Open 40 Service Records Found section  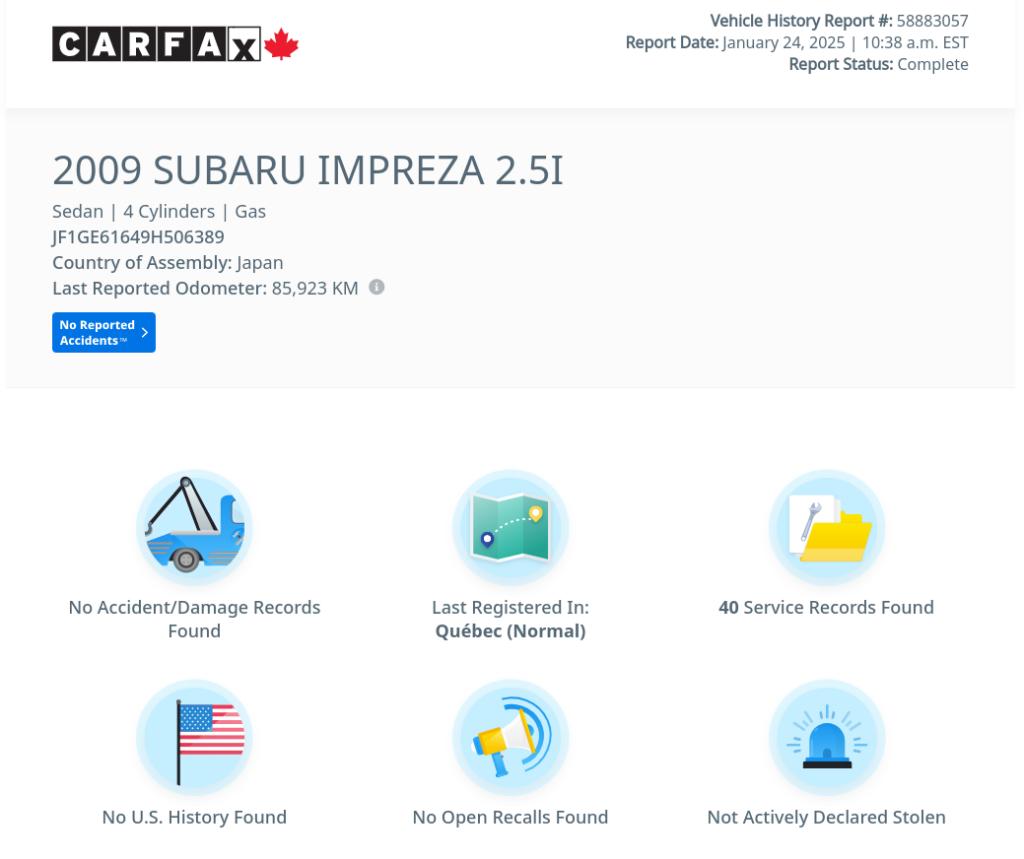coord(827,608)
